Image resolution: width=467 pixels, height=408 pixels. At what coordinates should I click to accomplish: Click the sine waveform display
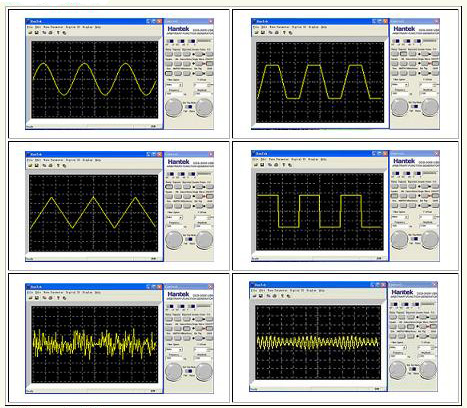tap(95, 79)
